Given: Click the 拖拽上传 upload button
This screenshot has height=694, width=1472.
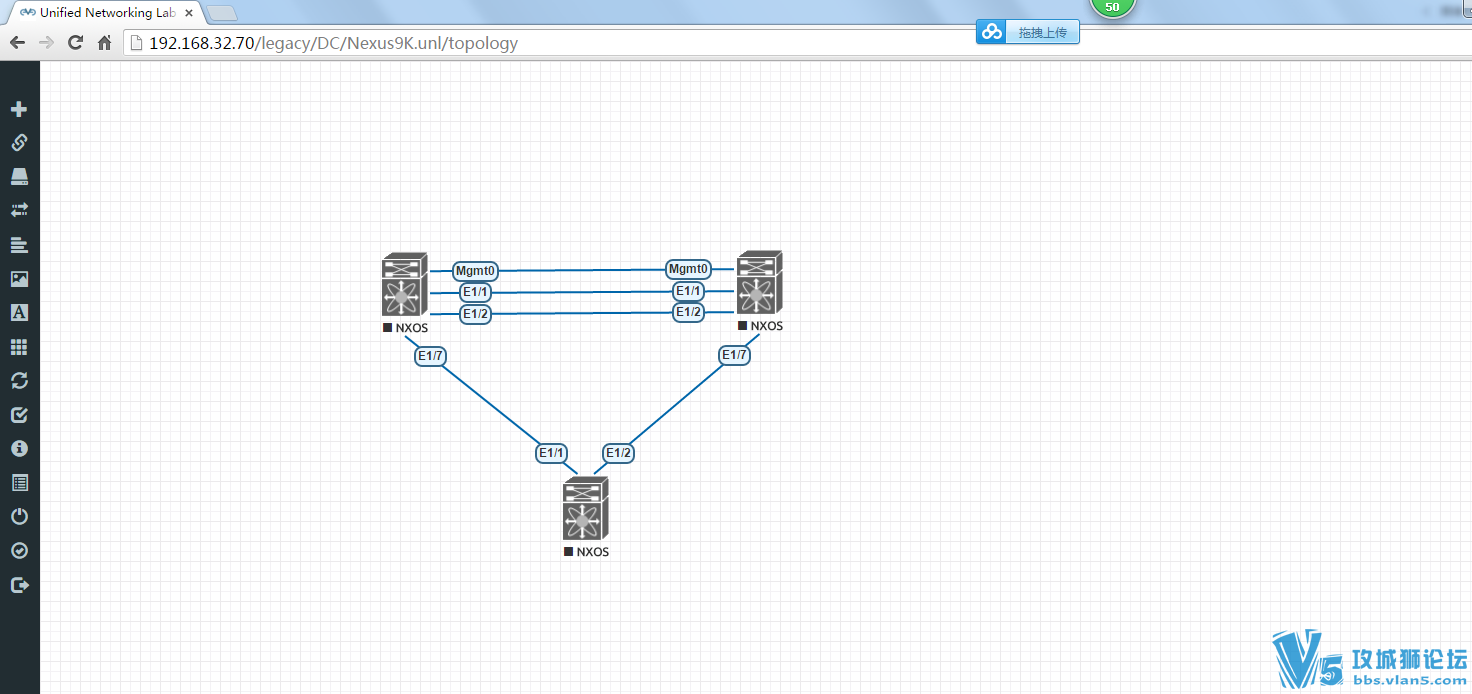Looking at the screenshot, I should (1028, 32).
